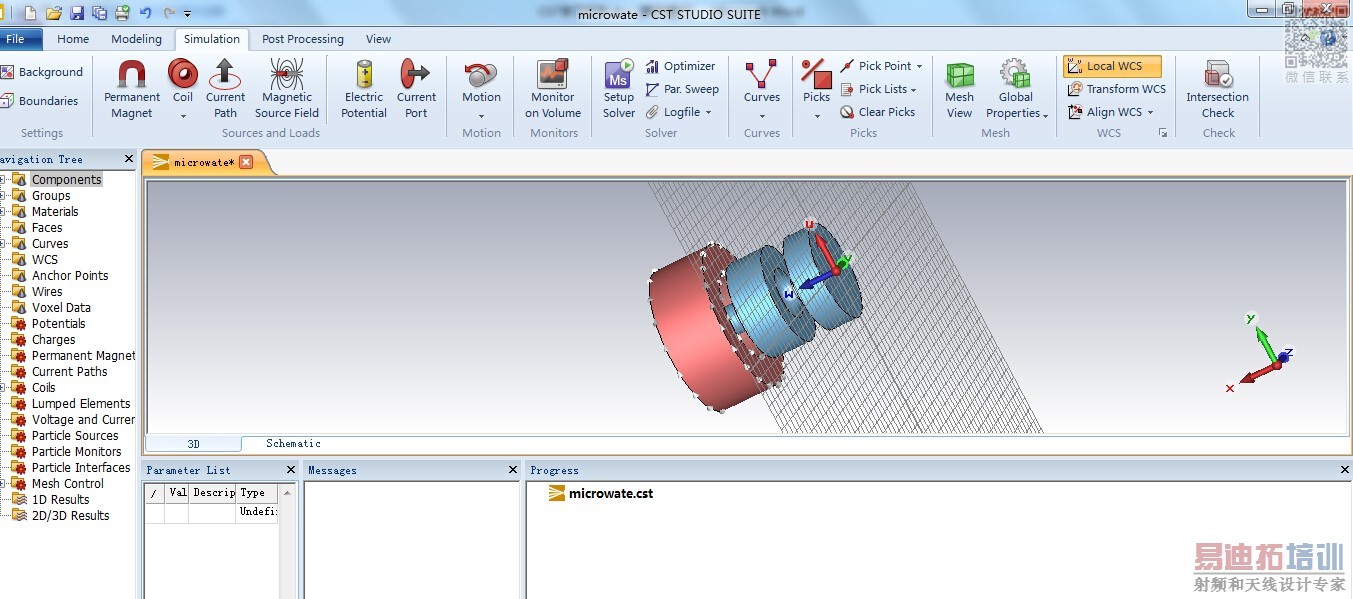Expand the WCS group dialog launcher
Viewport: 1353px width, 599px height.
(1163, 133)
